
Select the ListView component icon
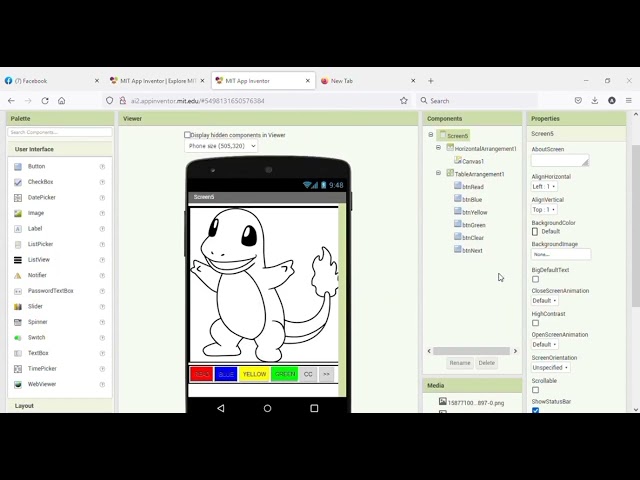[x=18, y=260]
